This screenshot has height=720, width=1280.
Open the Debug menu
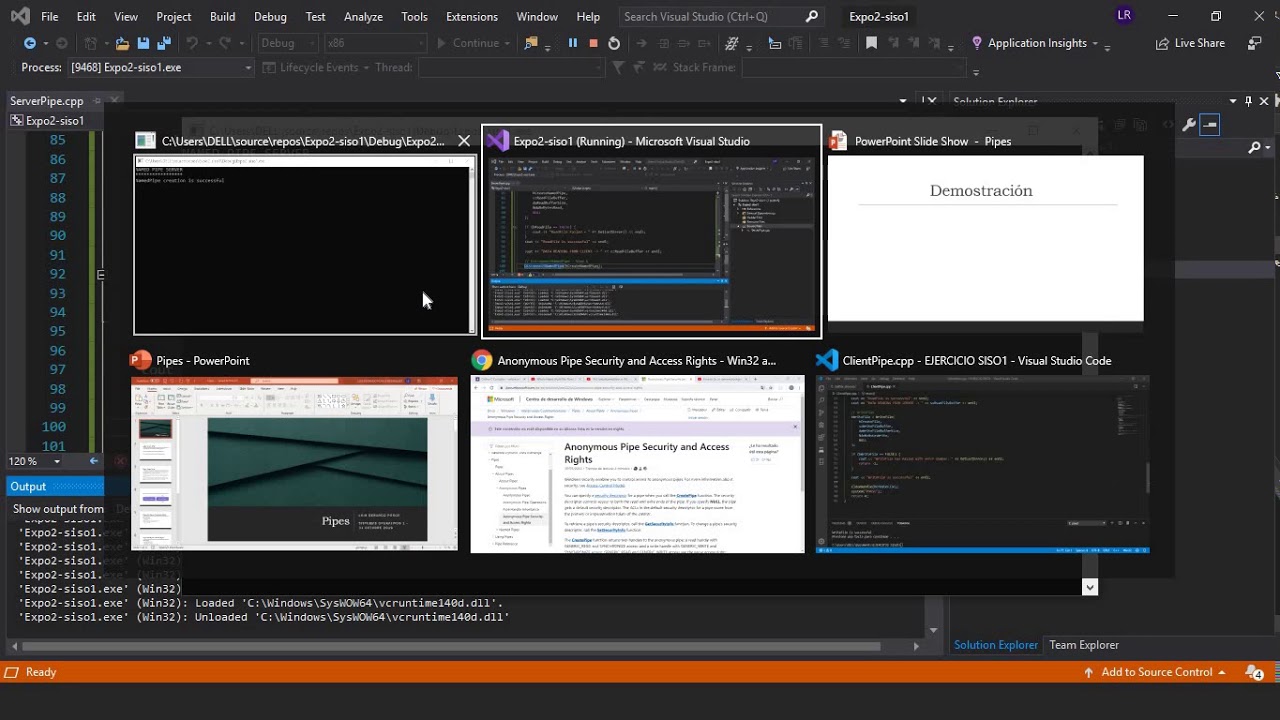[270, 16]
